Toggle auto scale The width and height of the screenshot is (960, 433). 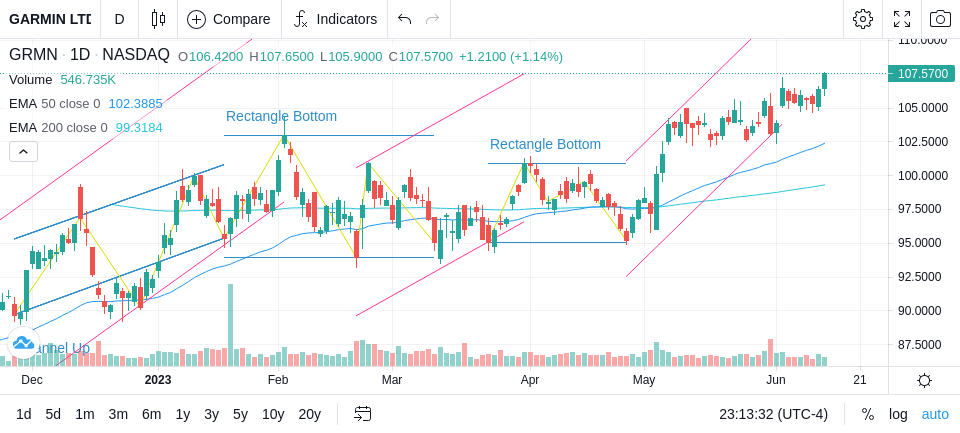click(x=935, y=414)
